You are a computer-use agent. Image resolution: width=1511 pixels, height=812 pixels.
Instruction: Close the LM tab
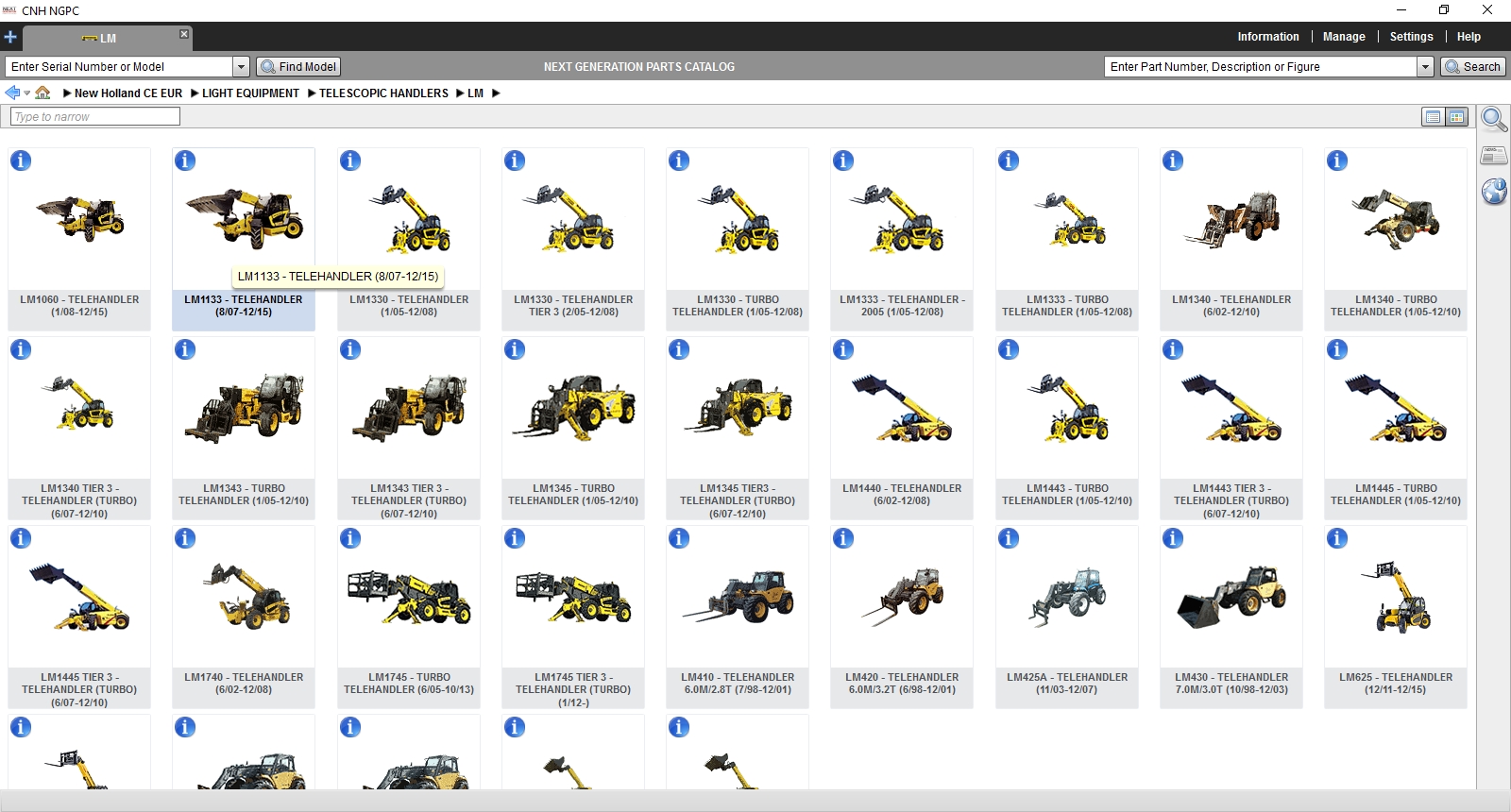click(184, 34)
